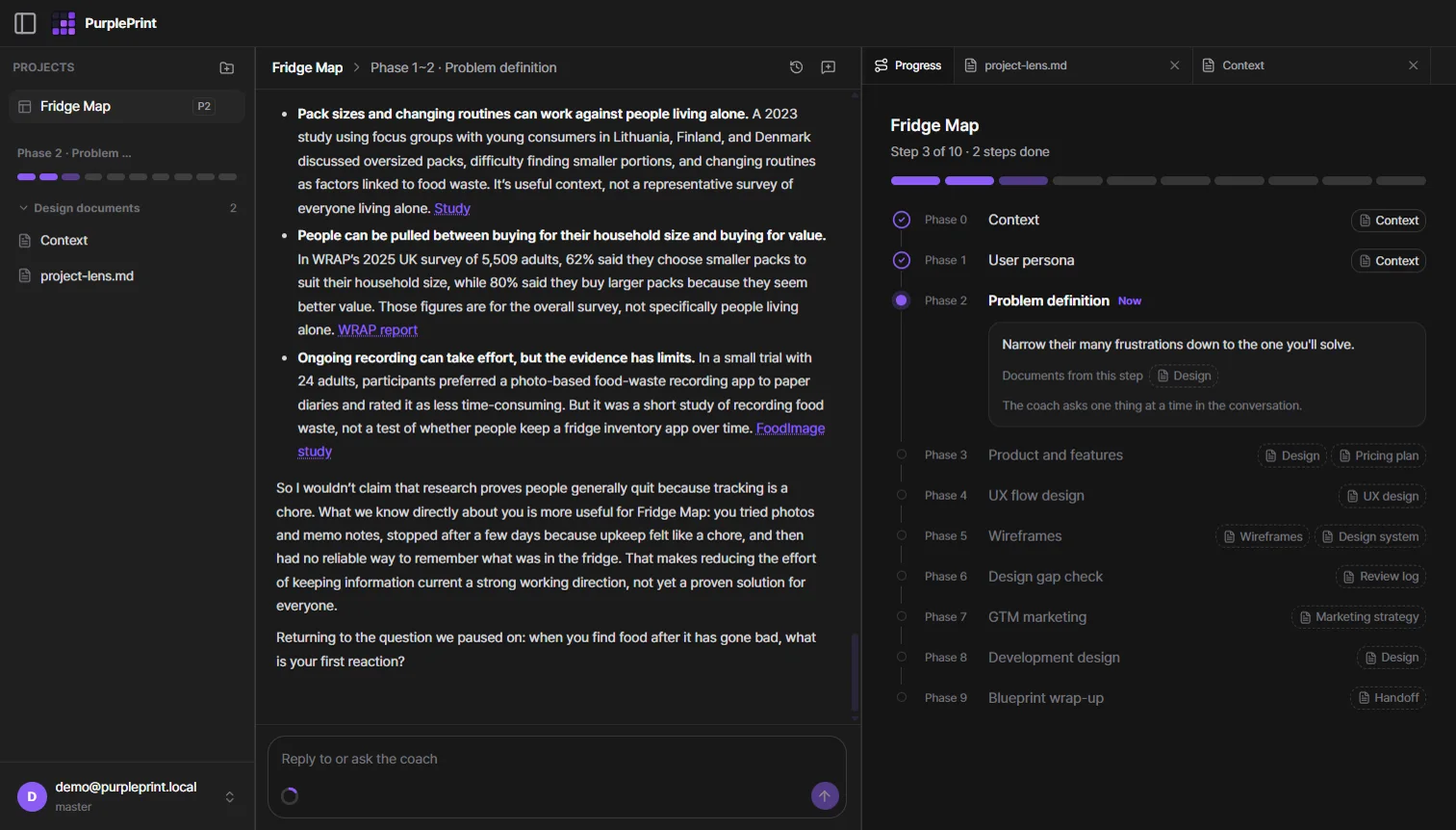The height and width of the screenshot is (830, 1456).
Task: Click the Phase 0 completed check icon
Action: pos(902,220)
